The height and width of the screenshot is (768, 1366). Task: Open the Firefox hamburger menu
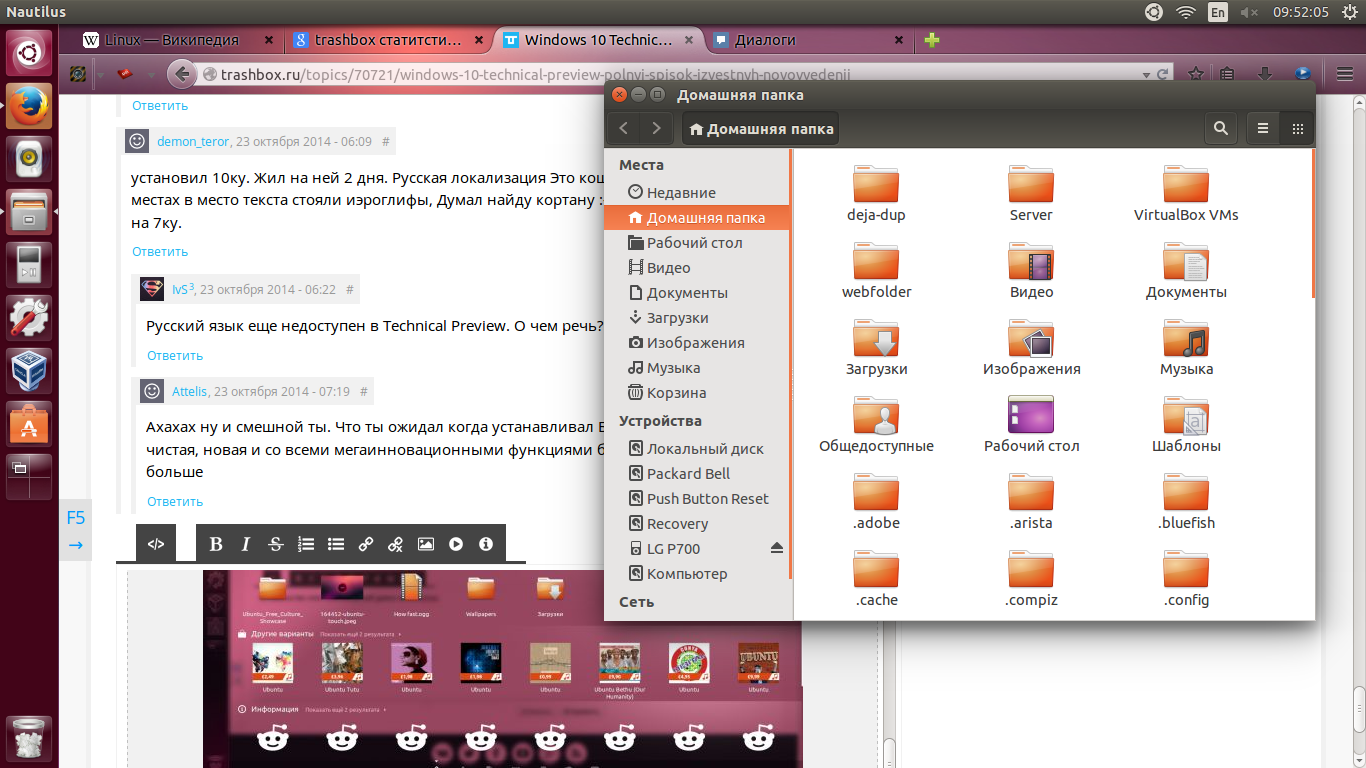[1345, 74]
